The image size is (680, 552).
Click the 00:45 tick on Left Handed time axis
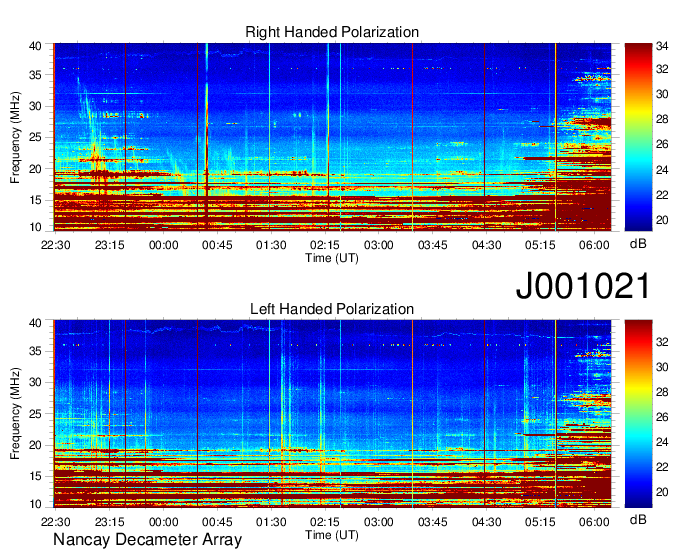pos(217,522)
